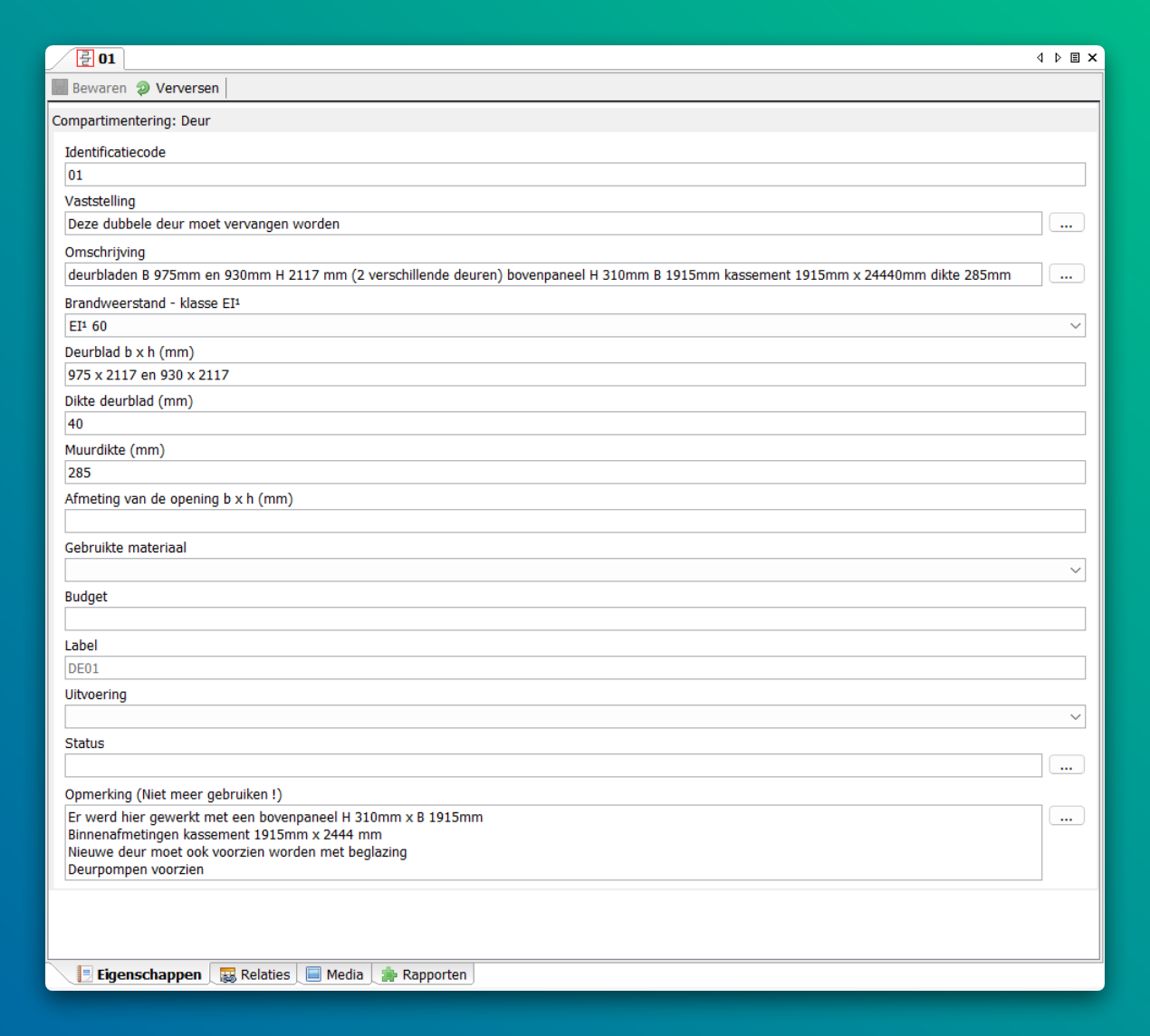Viewport: 1150px width, 1036px height.
Task: Click the ellipsis button beside Status
Action: tap(1066, 766)
